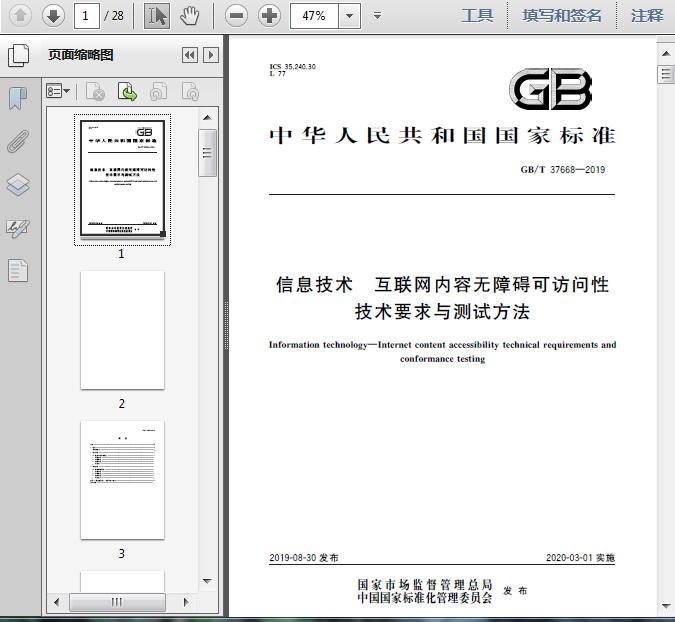Open the 填写和签名 panel
The image size is (675, 622).
tap(562, 16)
